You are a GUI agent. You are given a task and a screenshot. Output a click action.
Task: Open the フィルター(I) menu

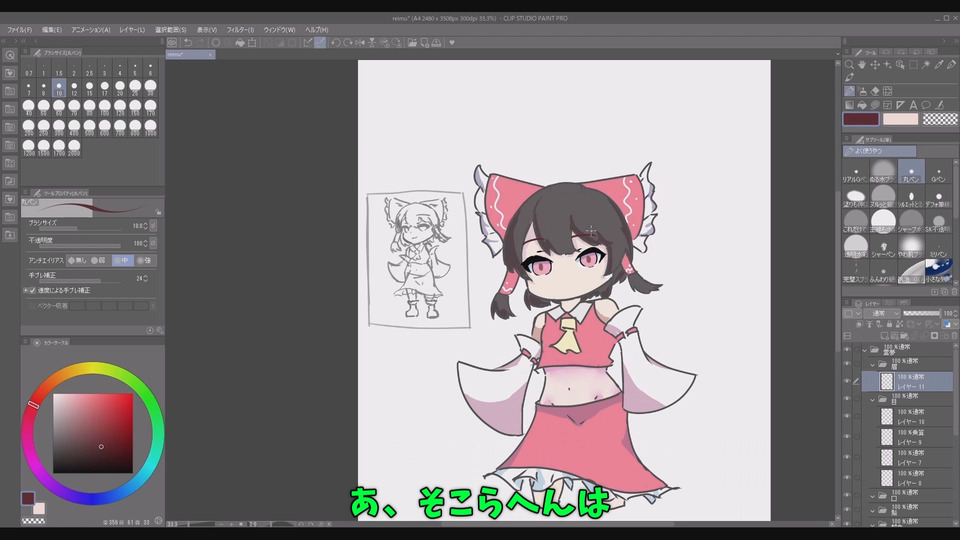[x=240, y=29]
